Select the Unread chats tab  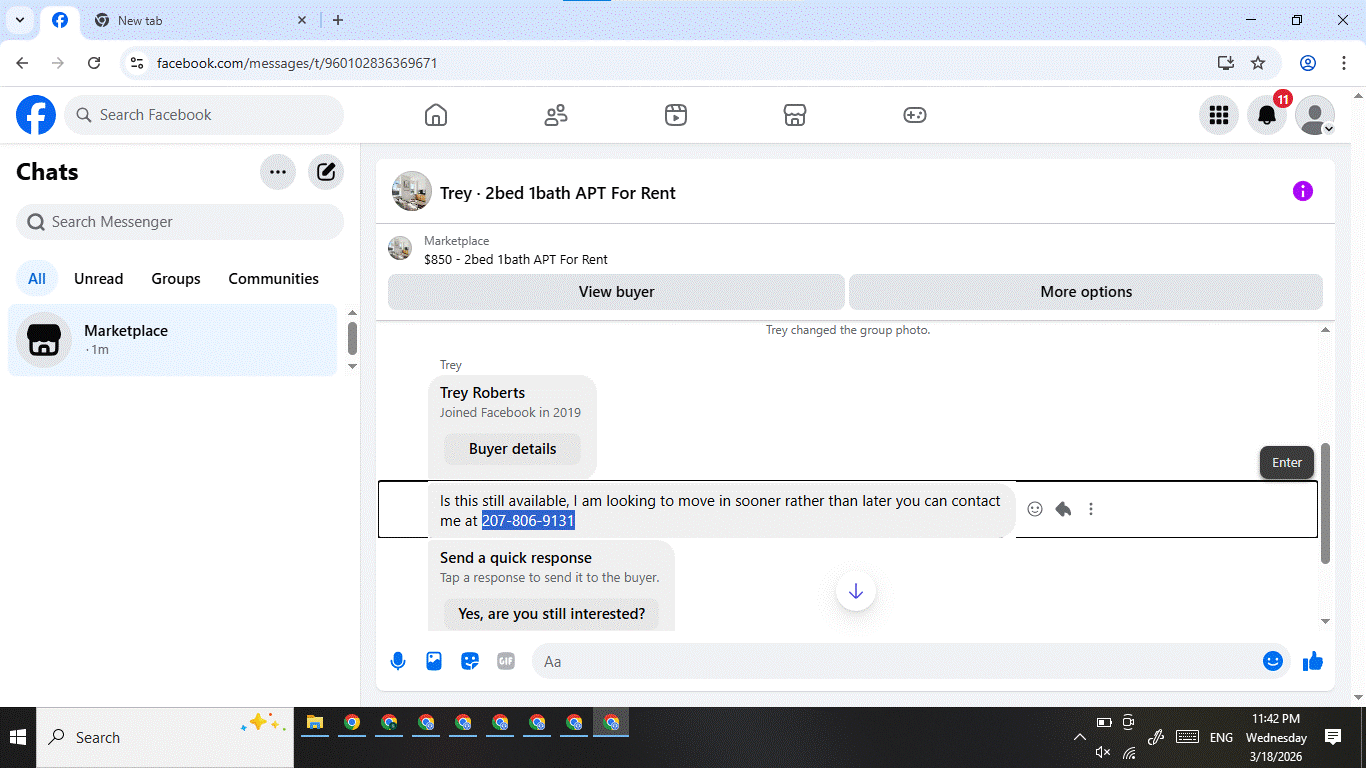pyautogui.click(x=99, y=279)
